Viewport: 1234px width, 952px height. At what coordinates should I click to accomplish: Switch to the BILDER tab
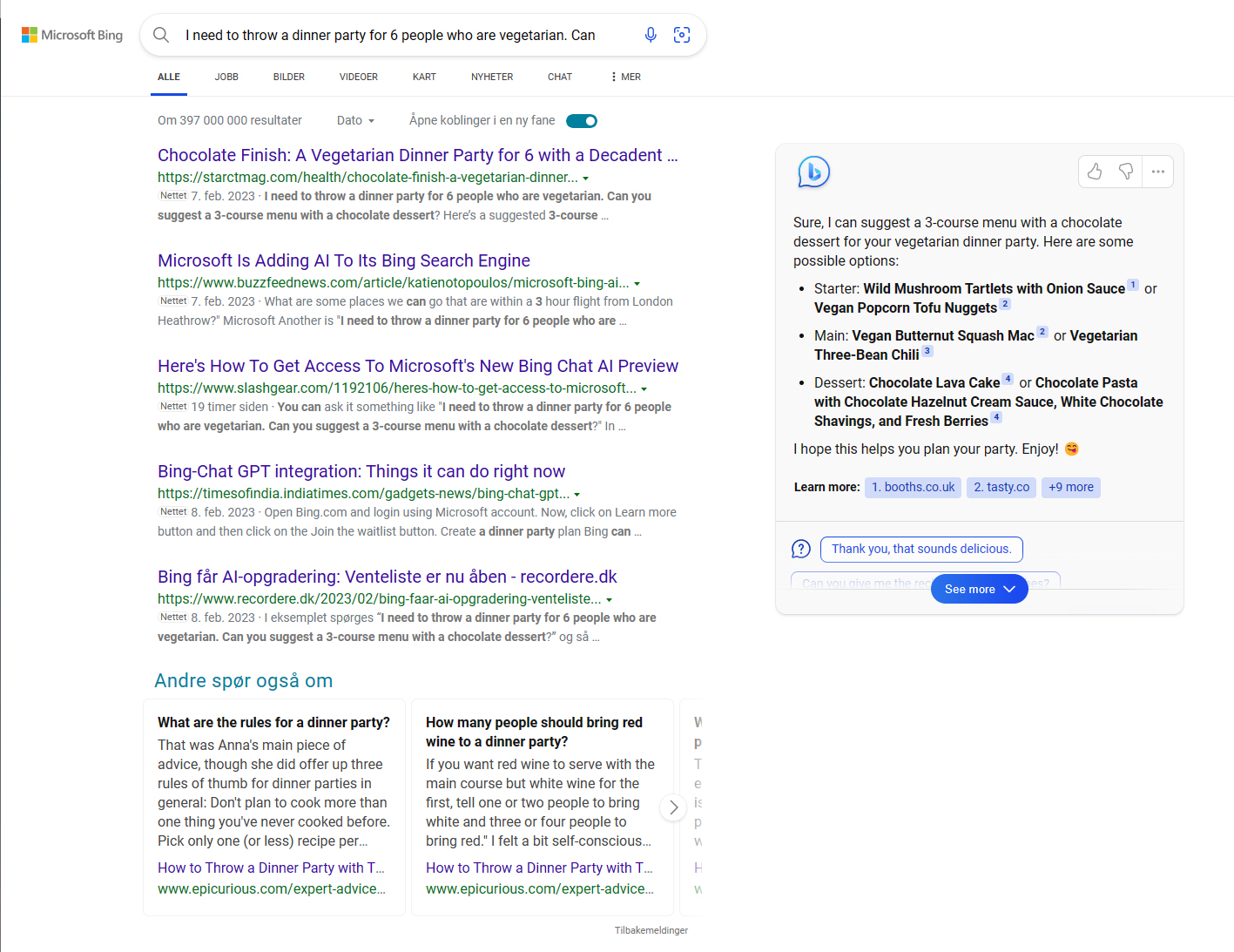tap(289, 77)
